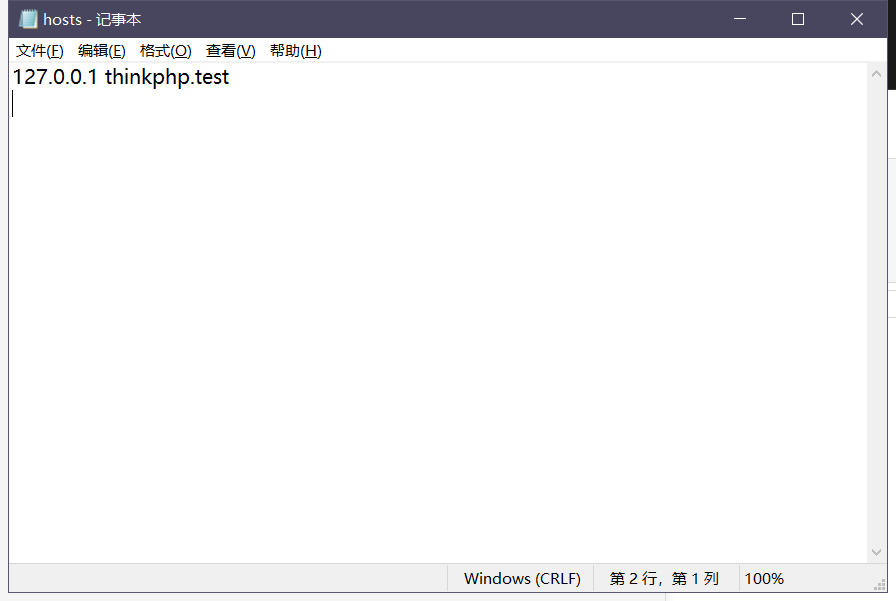This screenshot has width=896, height=601.
Task: Click the thinkphp.test hostname text
Action: 167,77
